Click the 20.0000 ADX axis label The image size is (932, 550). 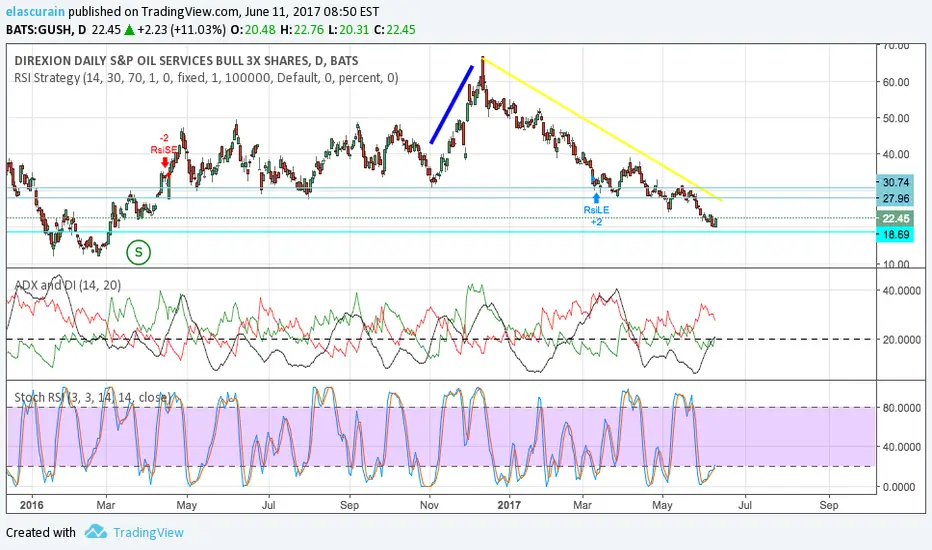click(902, 340)
